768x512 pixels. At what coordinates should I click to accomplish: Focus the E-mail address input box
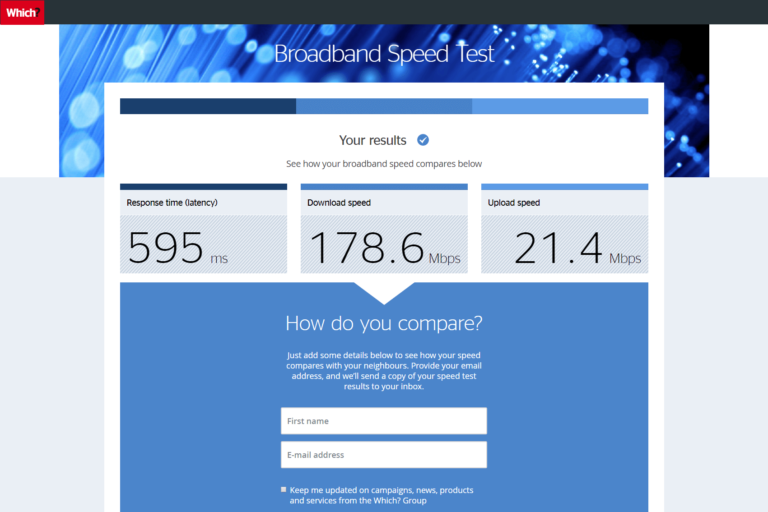[384, 455]
